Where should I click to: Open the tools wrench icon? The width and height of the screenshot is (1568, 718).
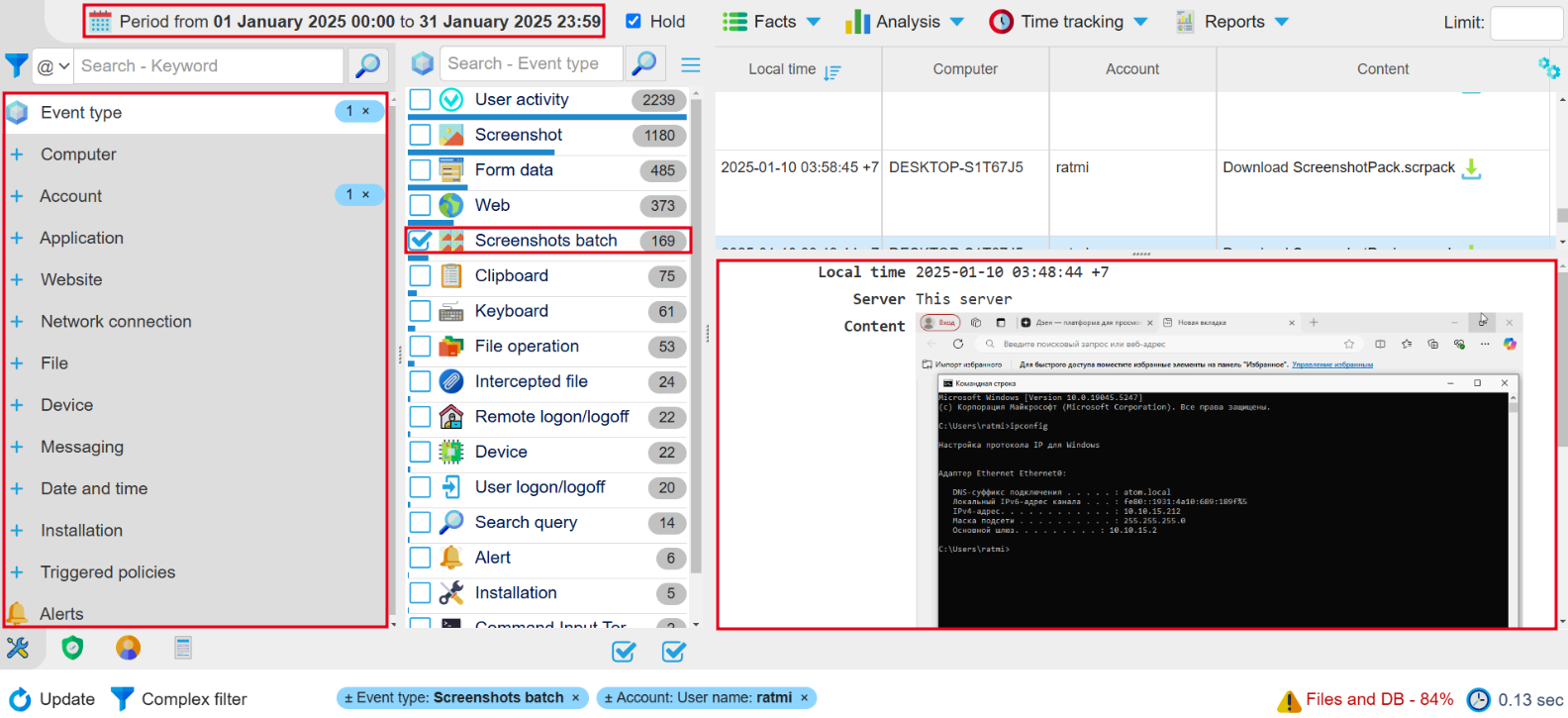(18, 648)
